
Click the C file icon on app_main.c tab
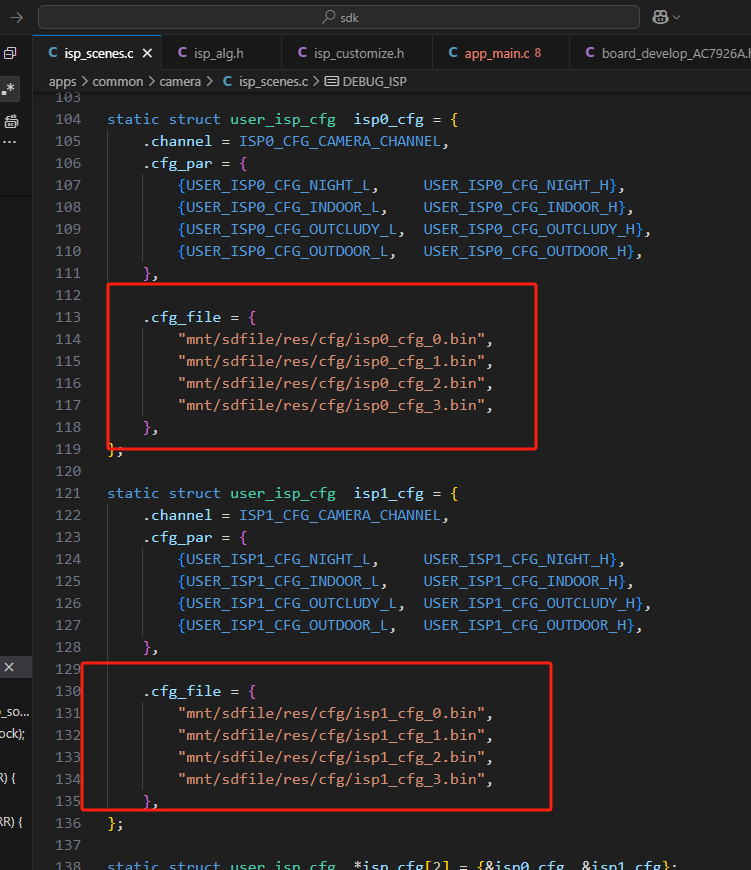pos(453,53)
